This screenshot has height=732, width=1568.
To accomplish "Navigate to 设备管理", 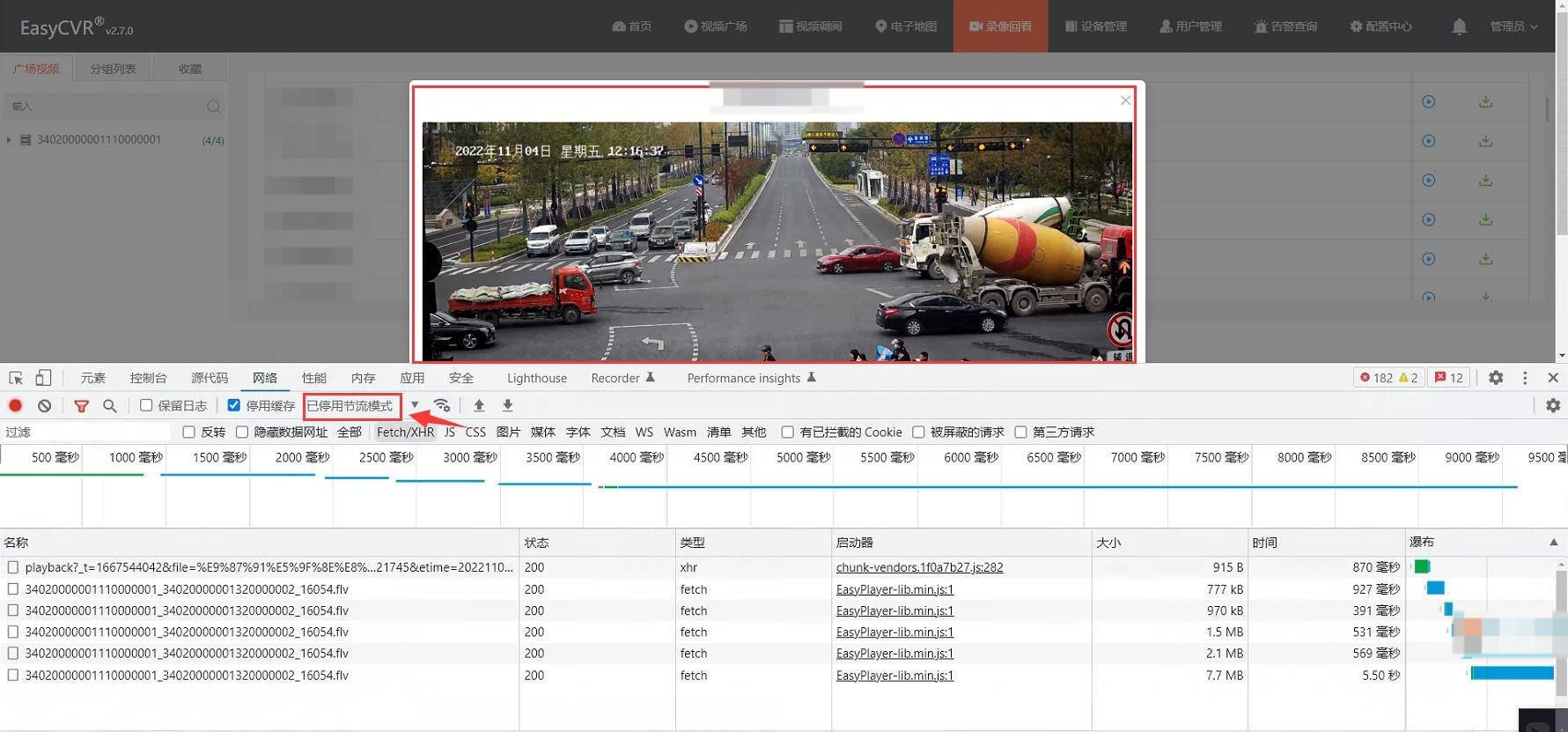I will pyautogui.click(x=1095, y=26).
